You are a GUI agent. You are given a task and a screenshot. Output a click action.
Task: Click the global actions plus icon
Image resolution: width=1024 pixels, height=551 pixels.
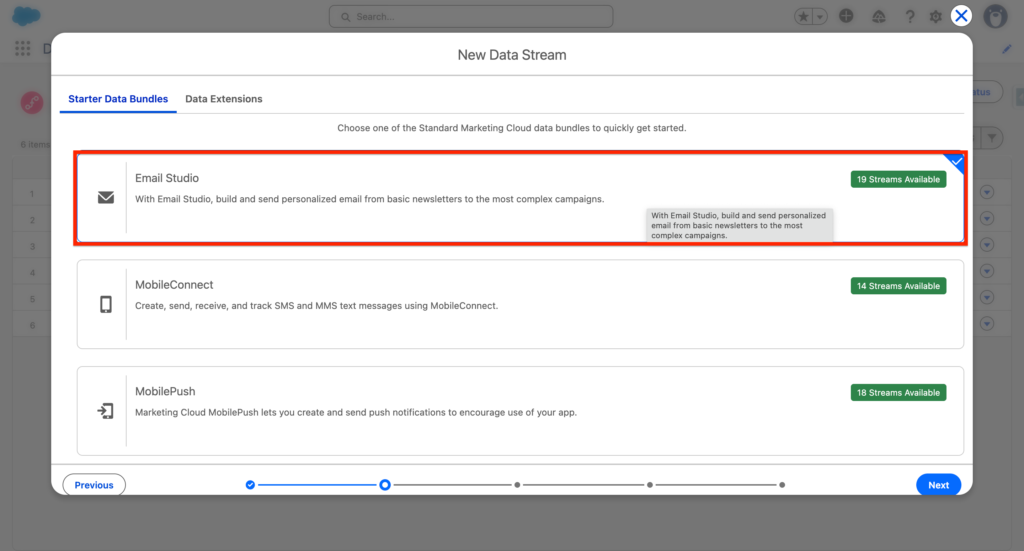[847, 16]
